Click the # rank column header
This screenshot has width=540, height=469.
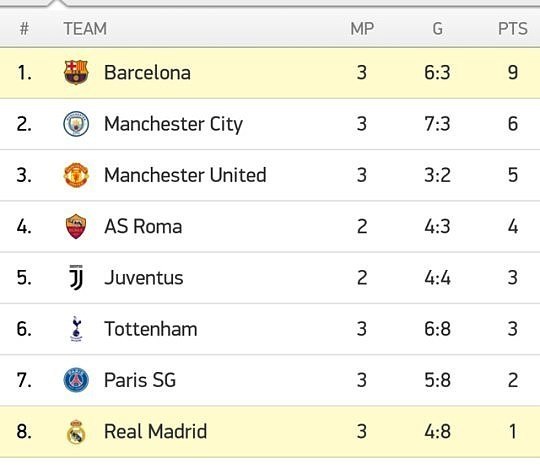pos(24,29)
